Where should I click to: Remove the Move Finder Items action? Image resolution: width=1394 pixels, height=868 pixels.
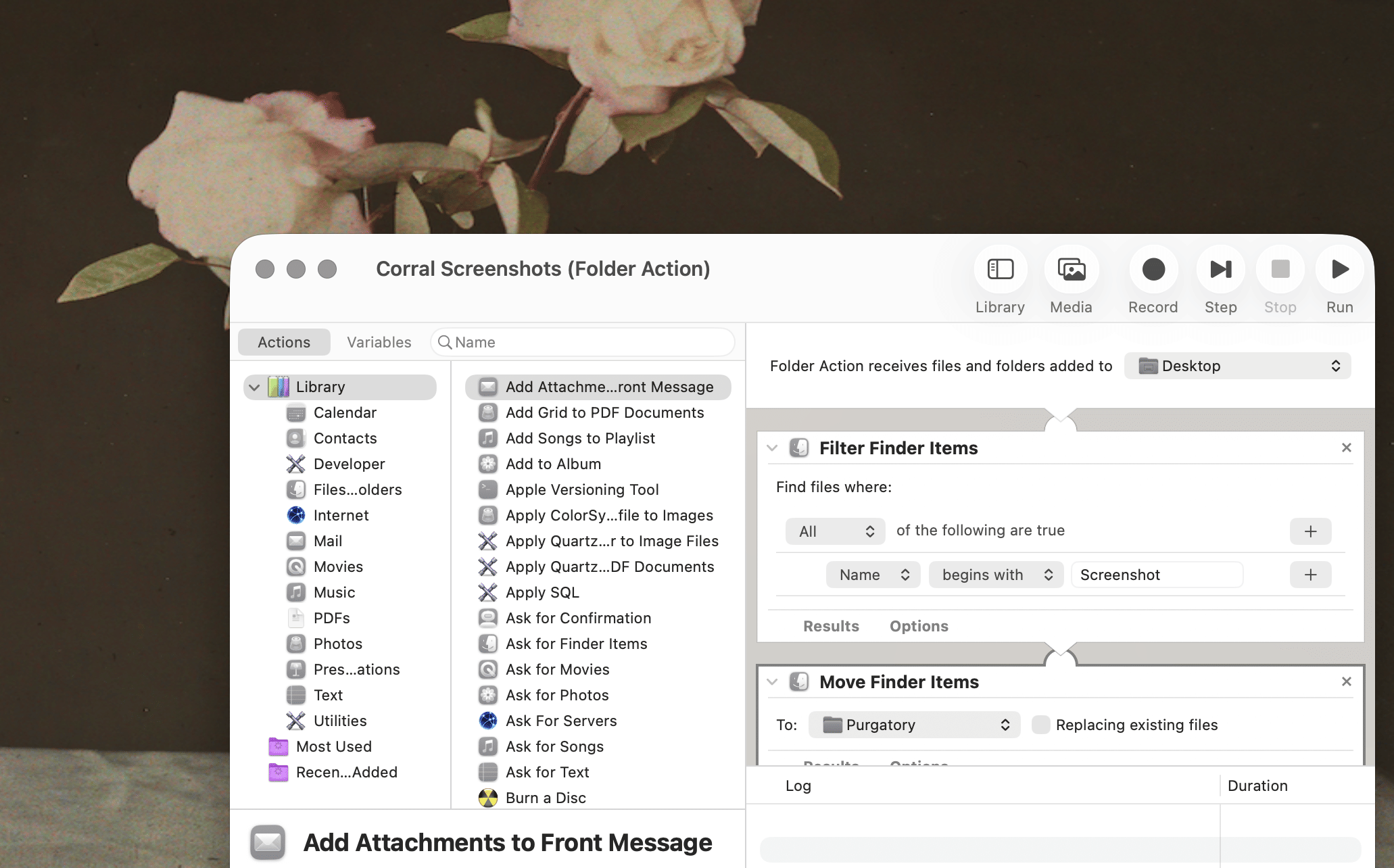(x=1346, y=681)
